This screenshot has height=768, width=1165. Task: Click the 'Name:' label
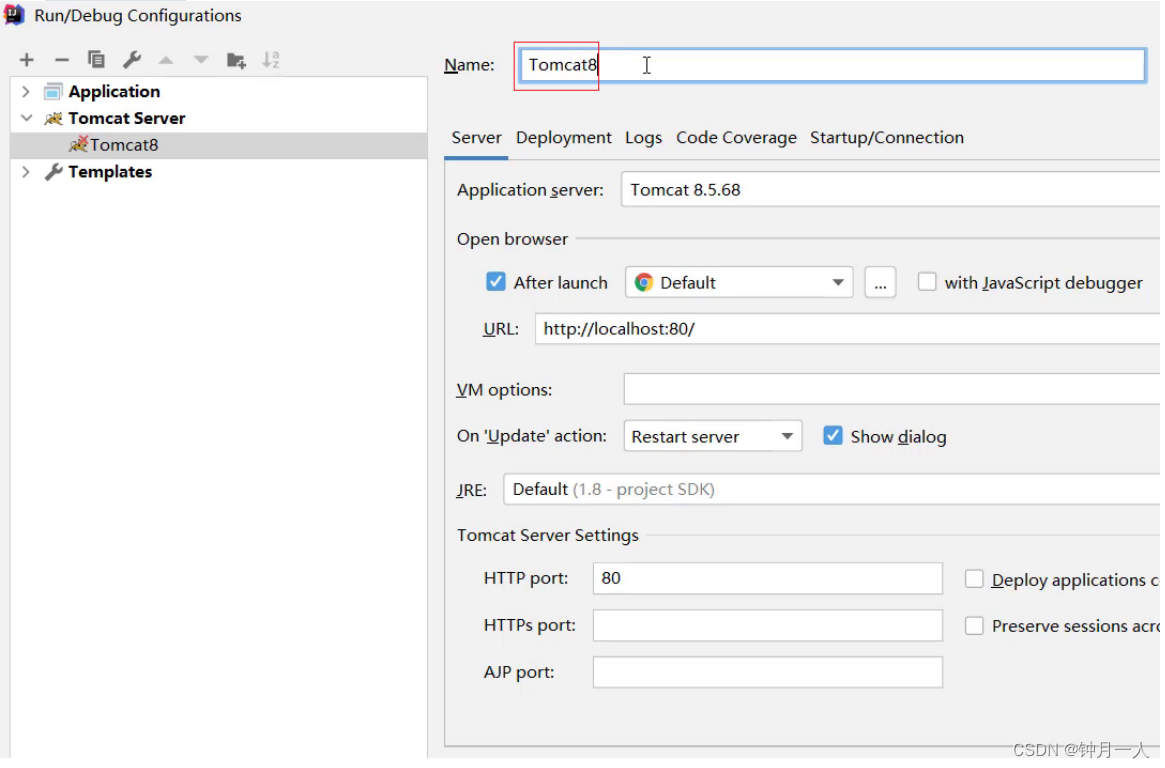470,65
